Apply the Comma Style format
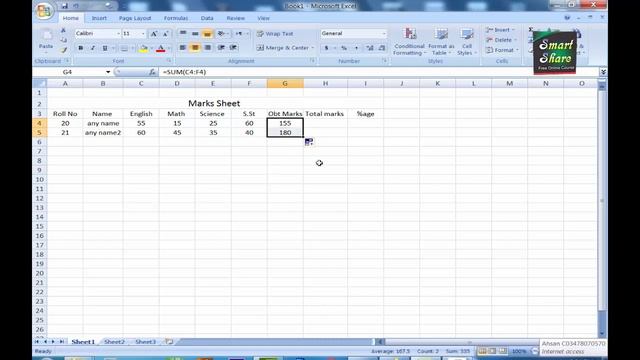640x360 pixels. (x=356, y=48)
